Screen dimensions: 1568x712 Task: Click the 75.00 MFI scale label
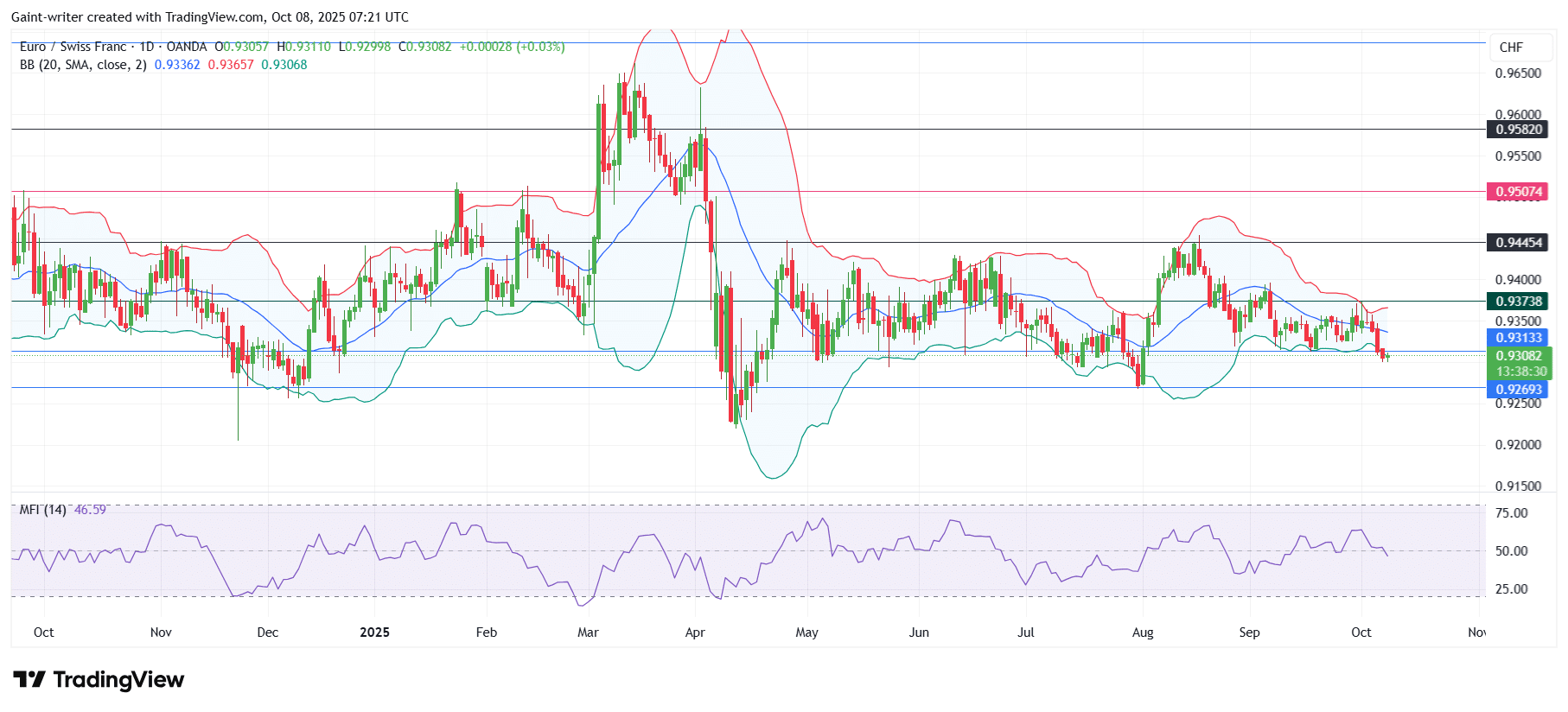1511,513
